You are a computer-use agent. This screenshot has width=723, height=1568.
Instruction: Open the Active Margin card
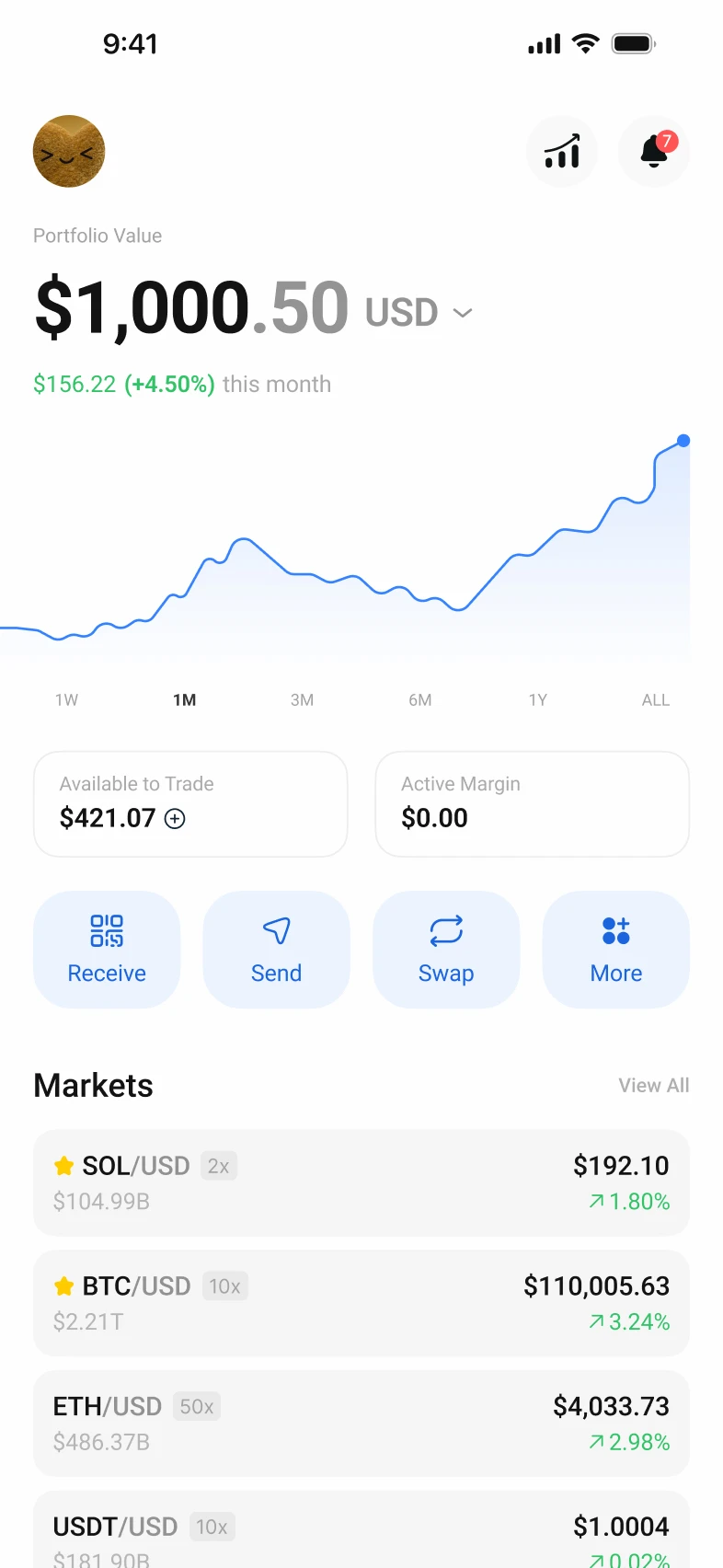532,803
